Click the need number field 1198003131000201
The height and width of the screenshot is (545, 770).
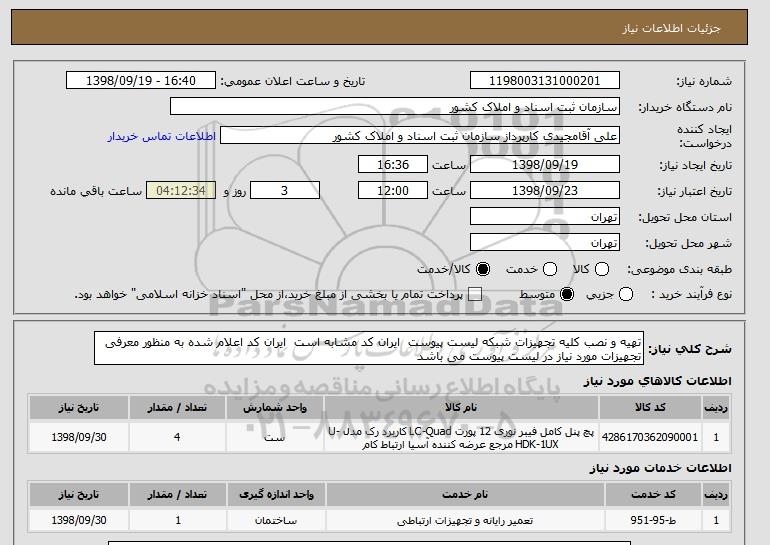click(x=545, y=81)
